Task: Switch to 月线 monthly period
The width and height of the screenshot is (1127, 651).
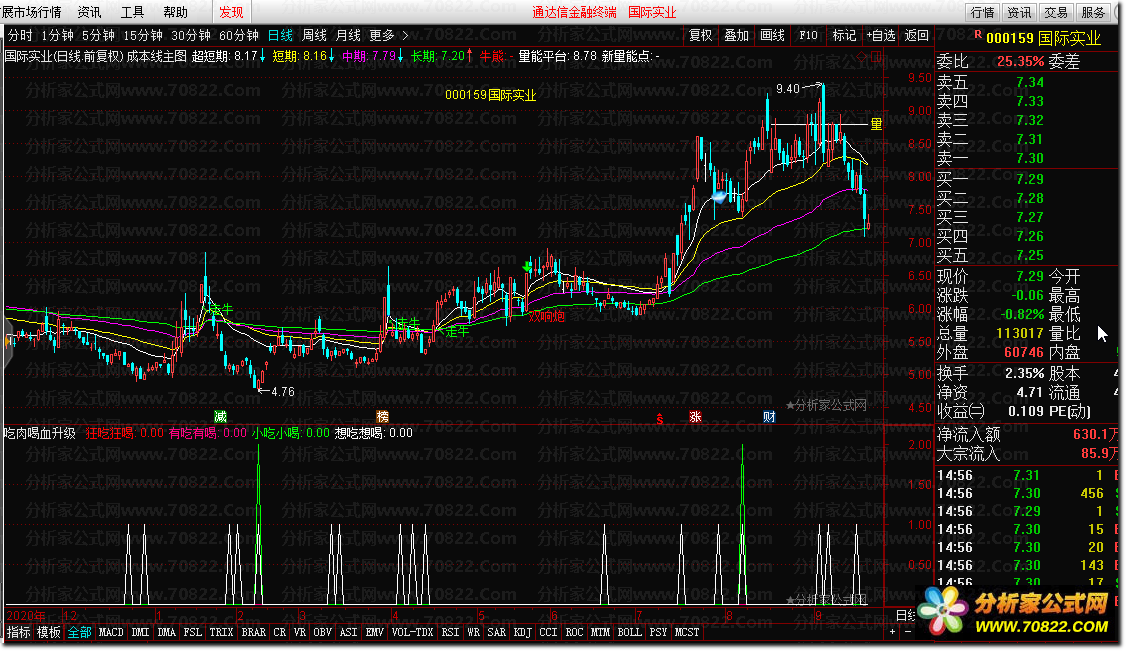Action: (348, 35)
